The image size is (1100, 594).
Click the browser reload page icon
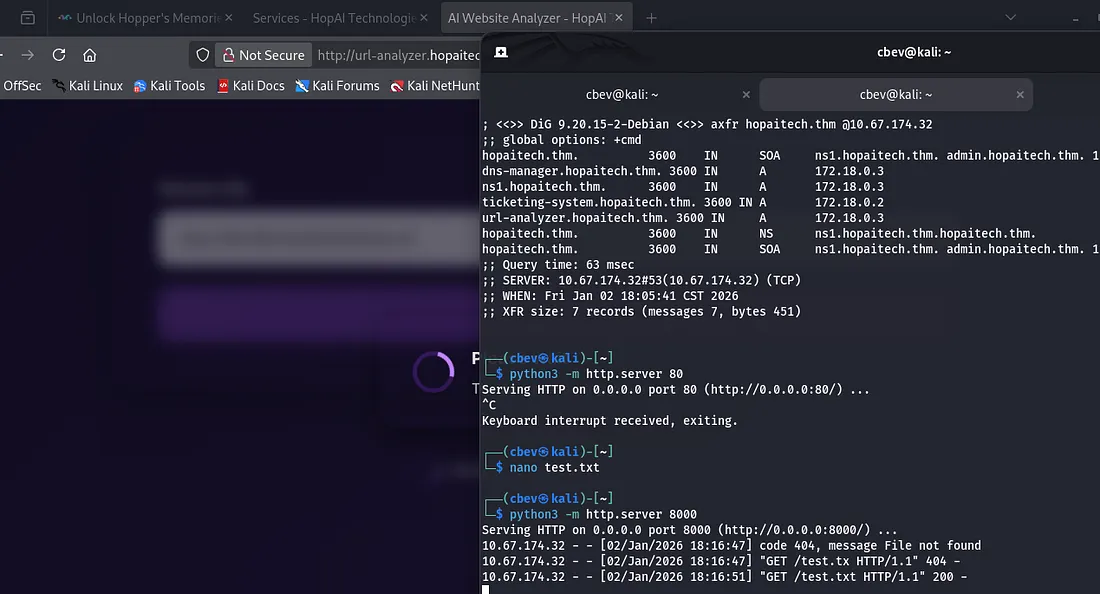tap(59, 55)
